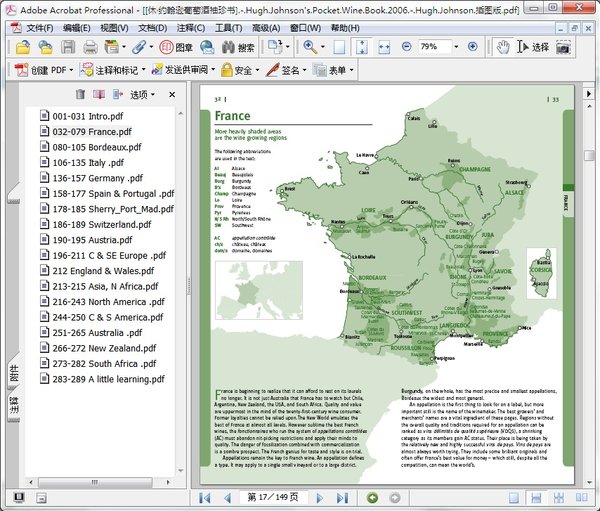Open the 视图(V) menu

pyautogui.click(x=114, y=27)
